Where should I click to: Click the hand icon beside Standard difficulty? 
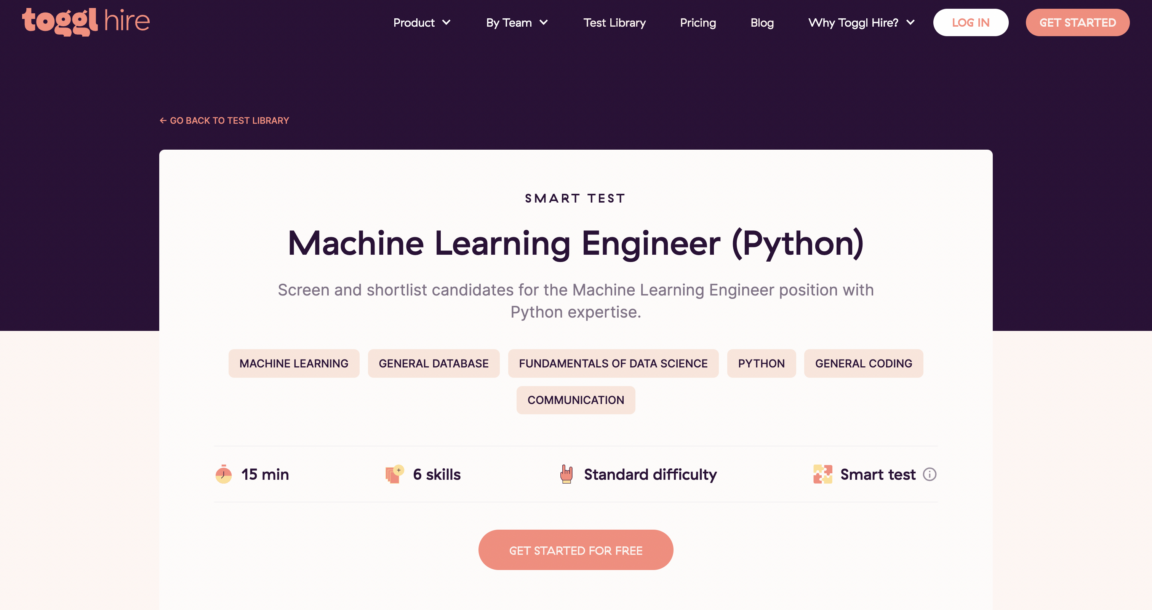click(x=567, y=474)
